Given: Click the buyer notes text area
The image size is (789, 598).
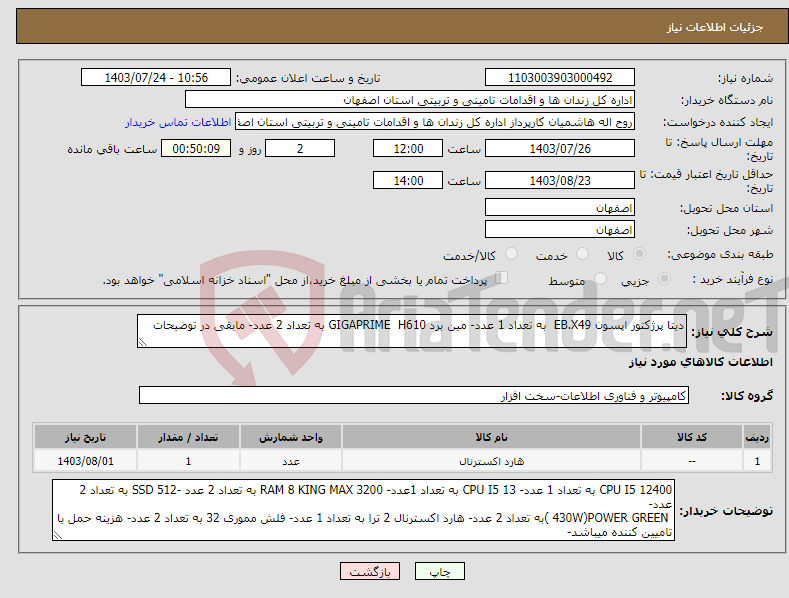Looking at the screenshot, I should (x=363, y=510).
